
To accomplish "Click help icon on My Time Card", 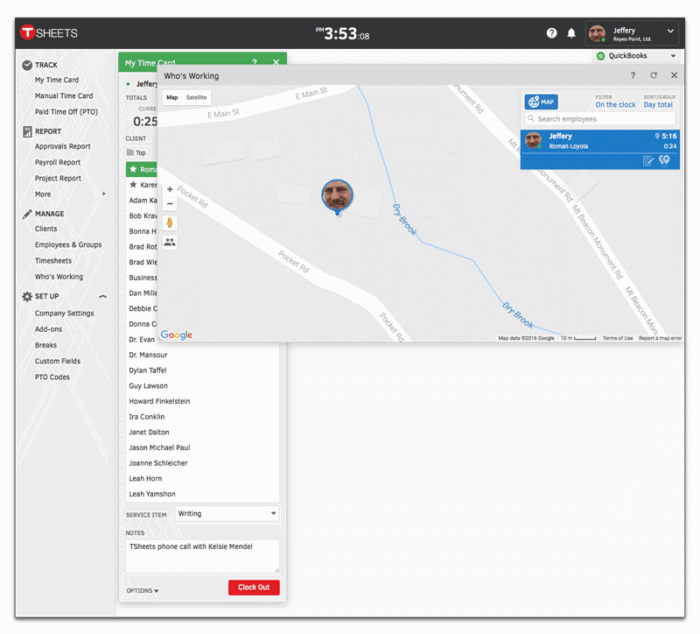I will point(254,62).
